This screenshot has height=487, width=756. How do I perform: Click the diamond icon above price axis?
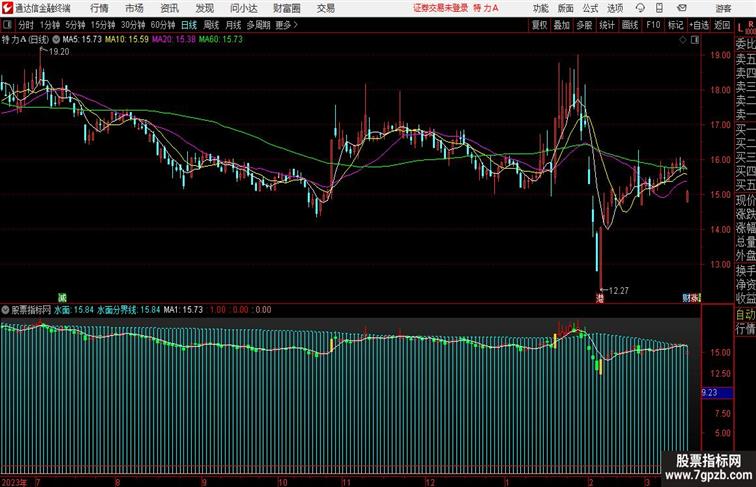(x=683, y=40)
